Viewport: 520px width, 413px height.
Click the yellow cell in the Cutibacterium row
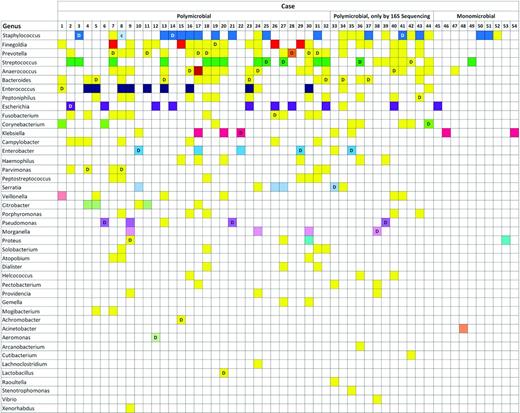tap(411, 355)
